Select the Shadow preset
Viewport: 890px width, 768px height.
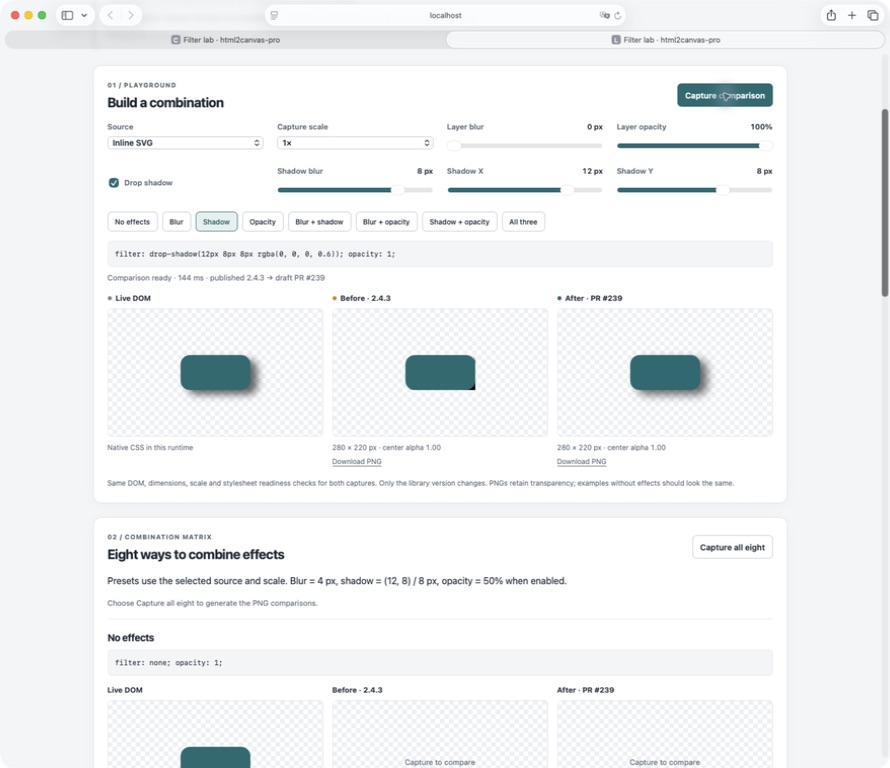coord(216,222)
